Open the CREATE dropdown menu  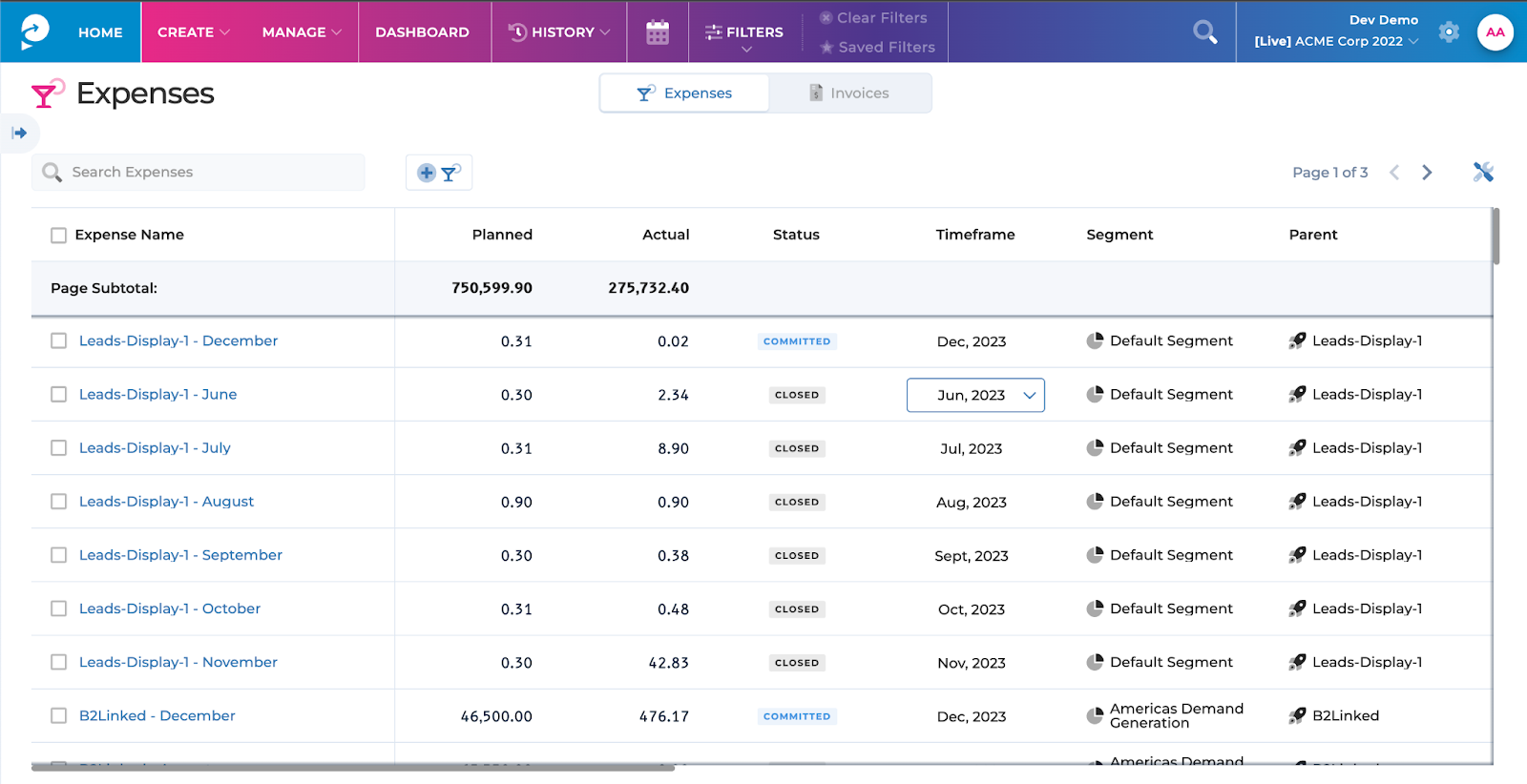coord(194,32)
